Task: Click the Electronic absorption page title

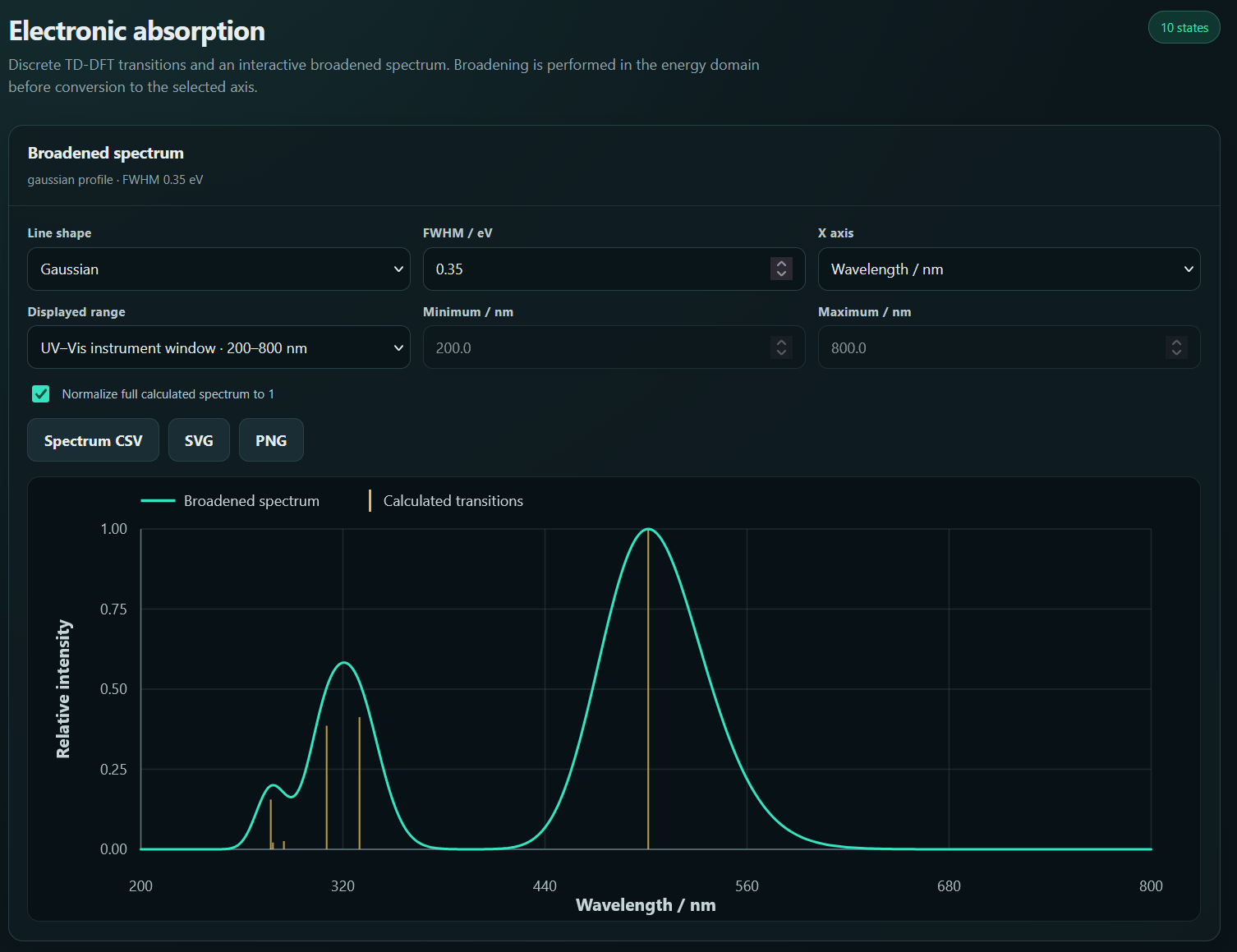Action: (136, 31)
